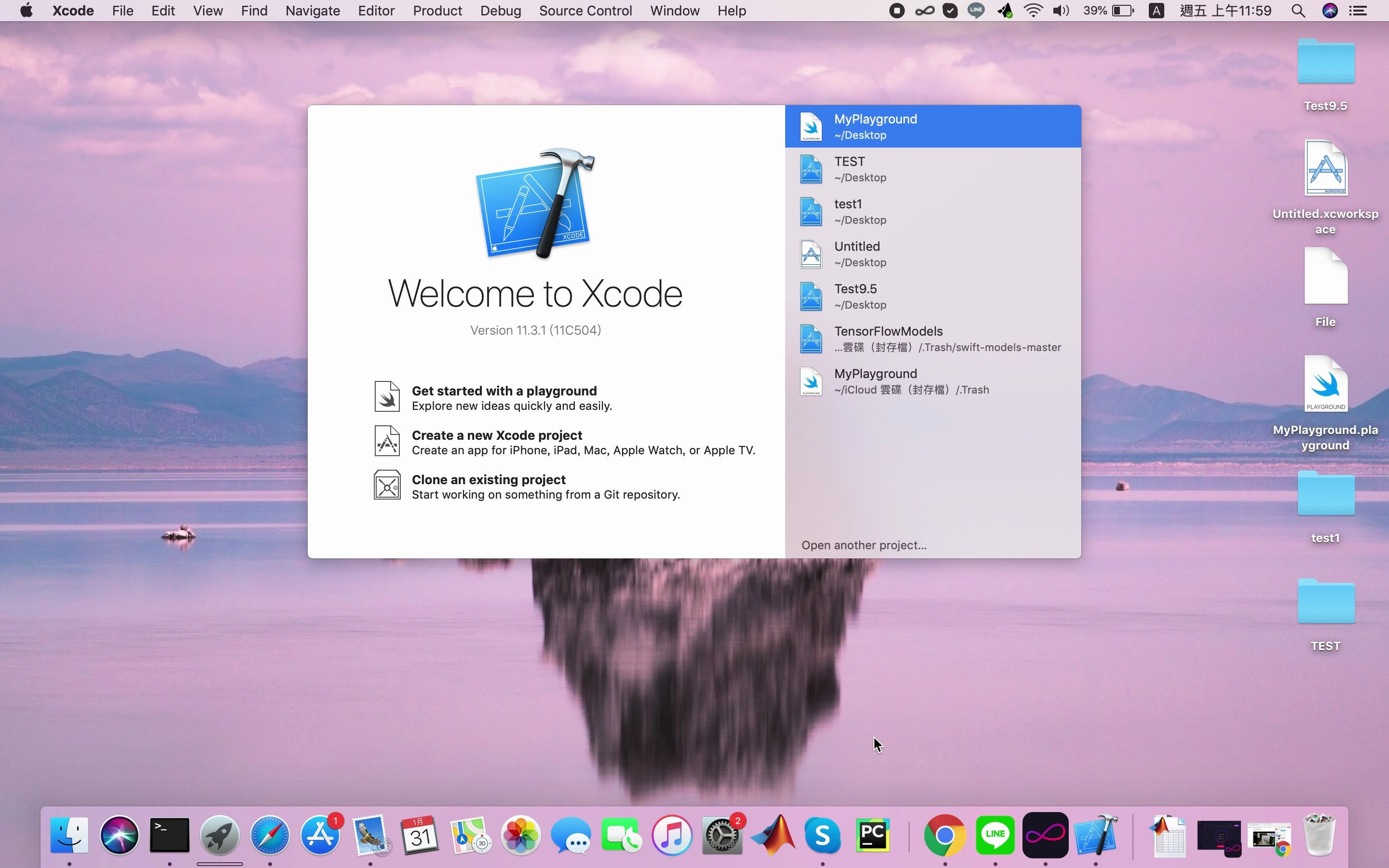
Task: Select Untitled recent workspace
Action: tap(933, 254)
